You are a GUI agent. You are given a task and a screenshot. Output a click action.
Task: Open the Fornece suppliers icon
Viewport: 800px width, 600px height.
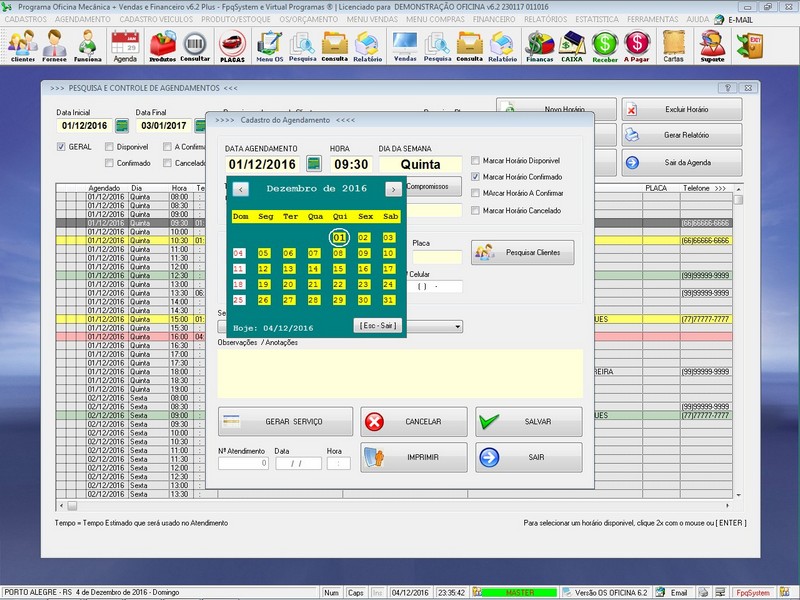point(55,46)
